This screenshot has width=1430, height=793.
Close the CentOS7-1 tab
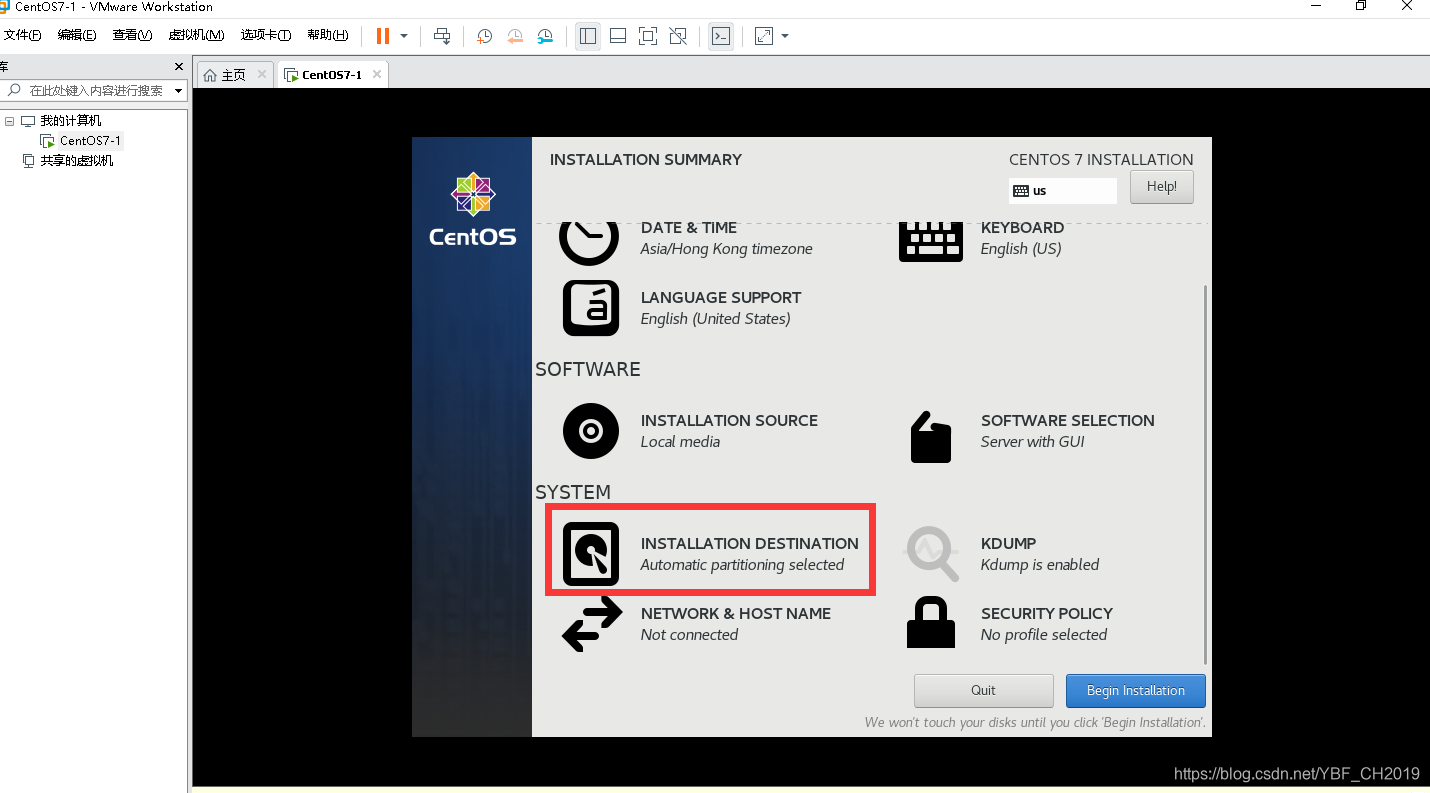pyautogui.click(x=377, y=74)
